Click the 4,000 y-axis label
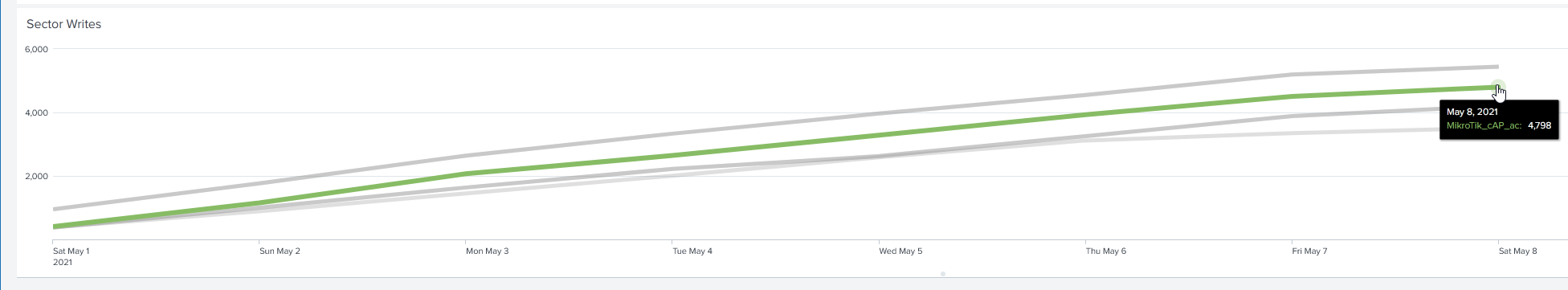The image size is (1568, 290). [x=37, y=112]
